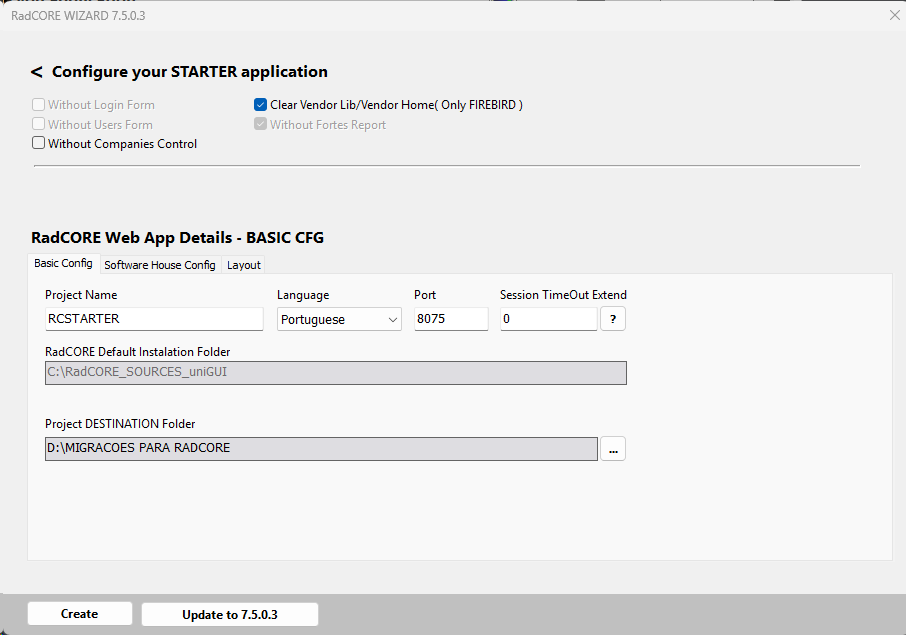Click the Project DESTINATION Folder path field

click(321, 448)
